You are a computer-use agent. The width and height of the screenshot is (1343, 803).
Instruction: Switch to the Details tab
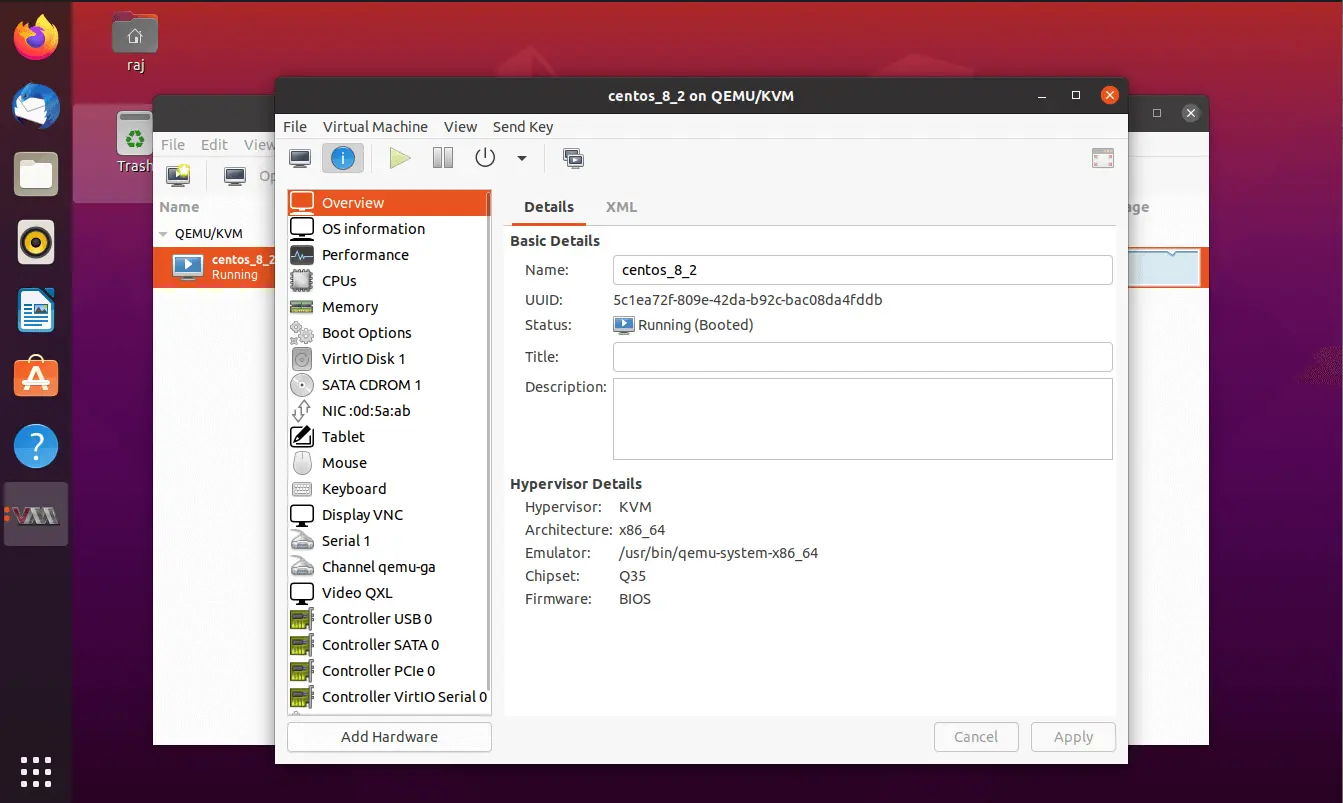pyautogui.click(x=549, y=207)
